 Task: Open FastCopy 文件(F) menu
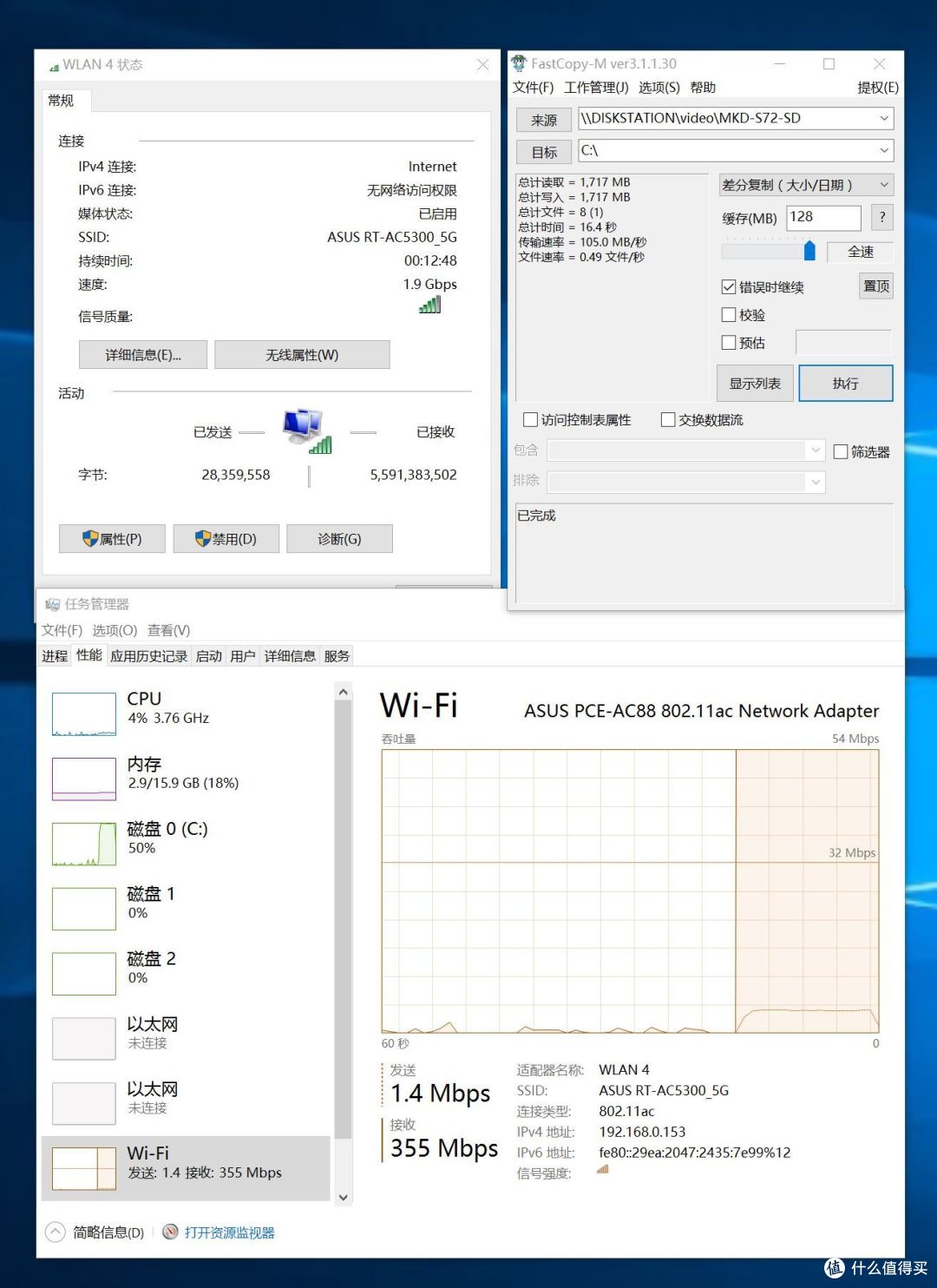(x=533, y=88)
